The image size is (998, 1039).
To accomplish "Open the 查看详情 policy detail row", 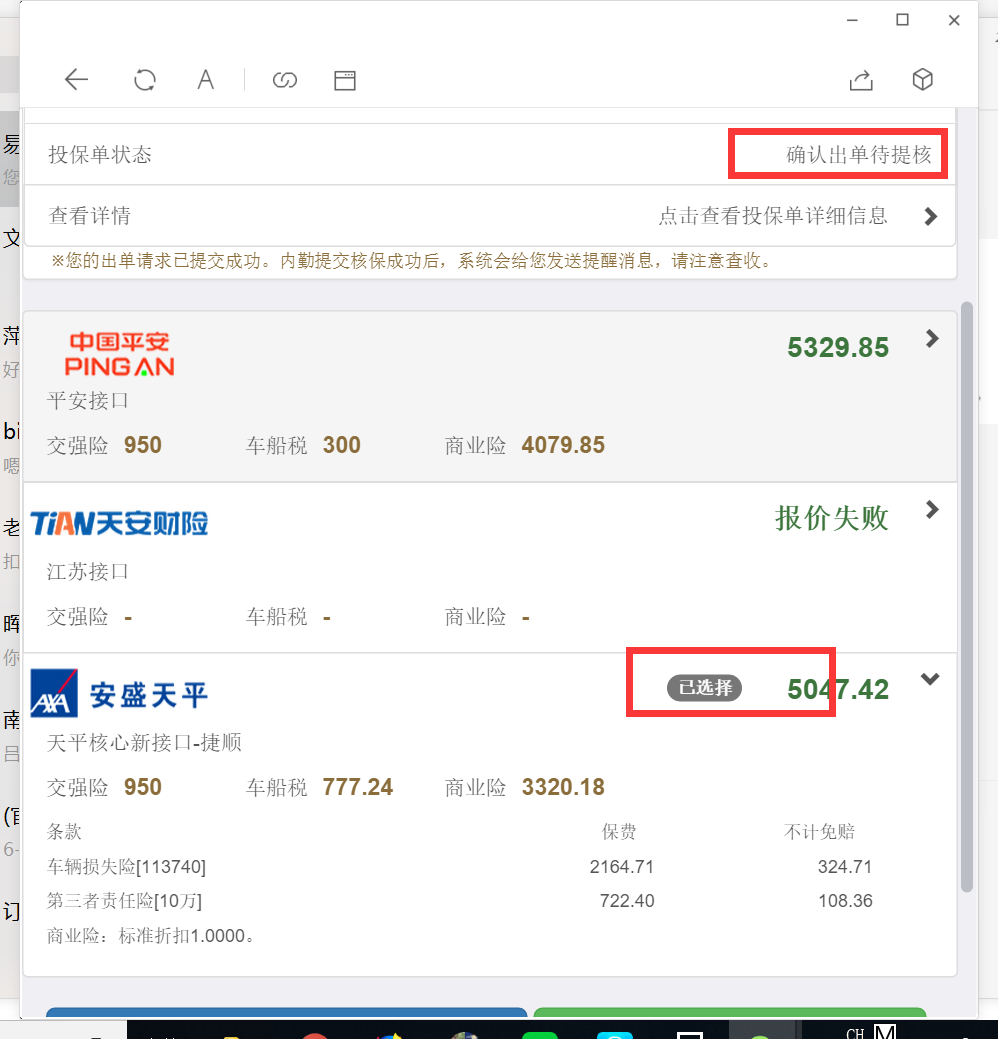I will (x=490, y=216).
